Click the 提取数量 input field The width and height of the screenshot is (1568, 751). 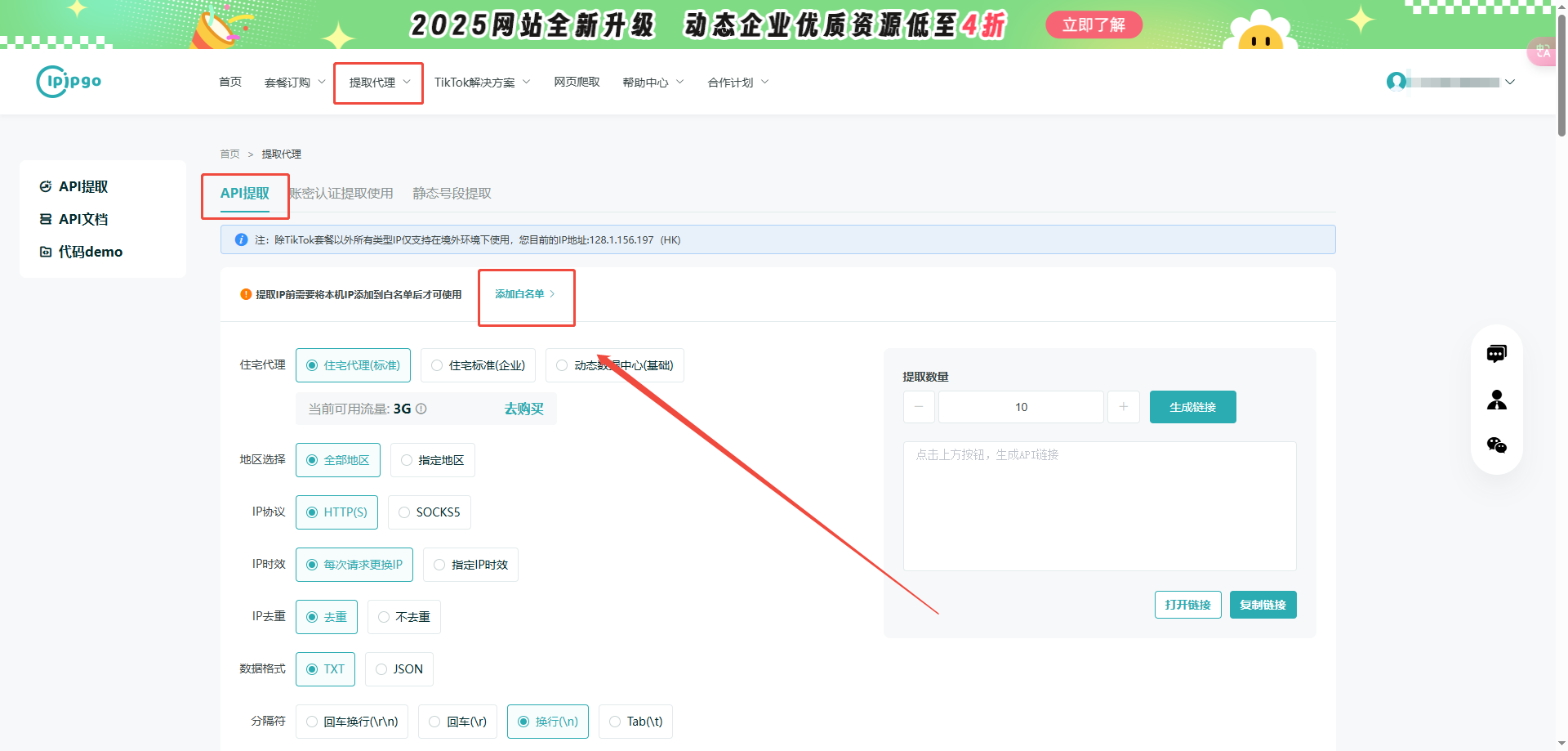coord(1021,407)
